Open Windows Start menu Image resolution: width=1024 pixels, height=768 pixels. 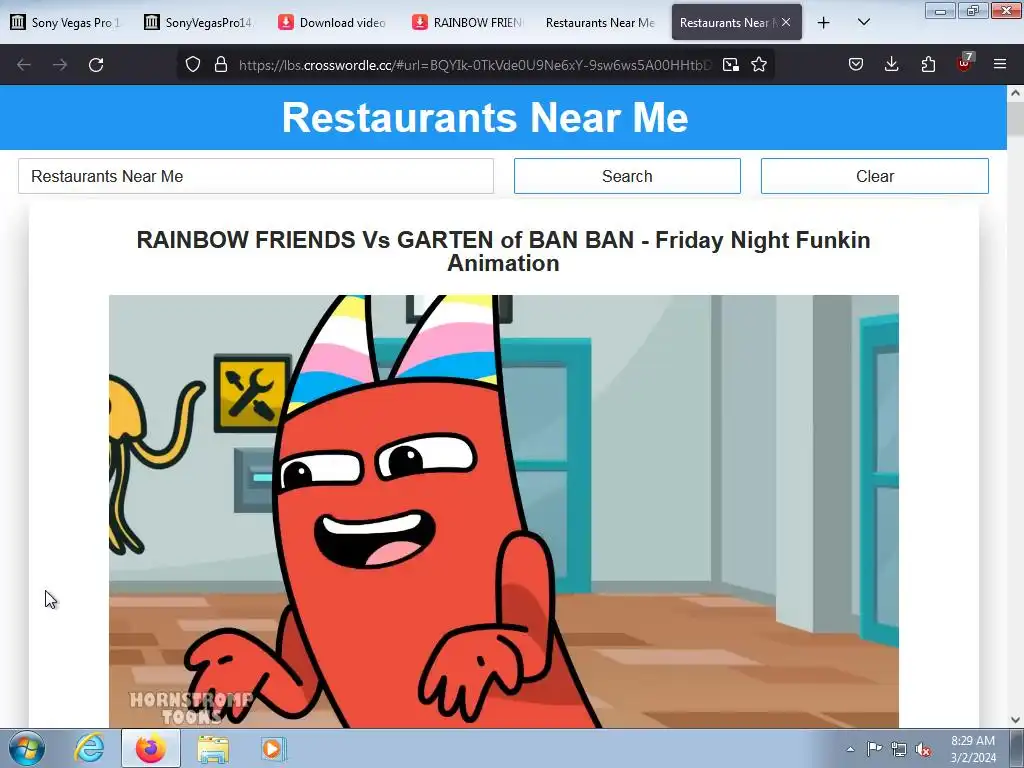(27, 748)
